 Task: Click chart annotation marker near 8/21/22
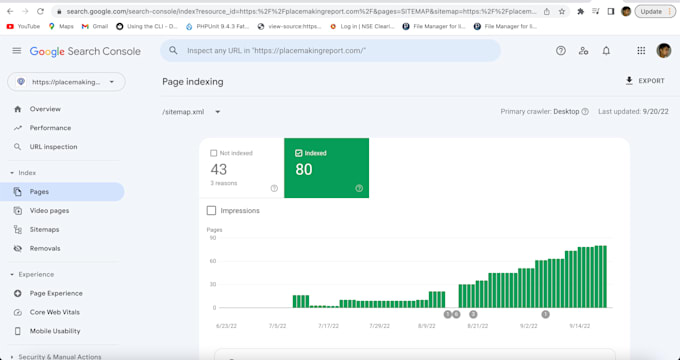click(473, 314)
